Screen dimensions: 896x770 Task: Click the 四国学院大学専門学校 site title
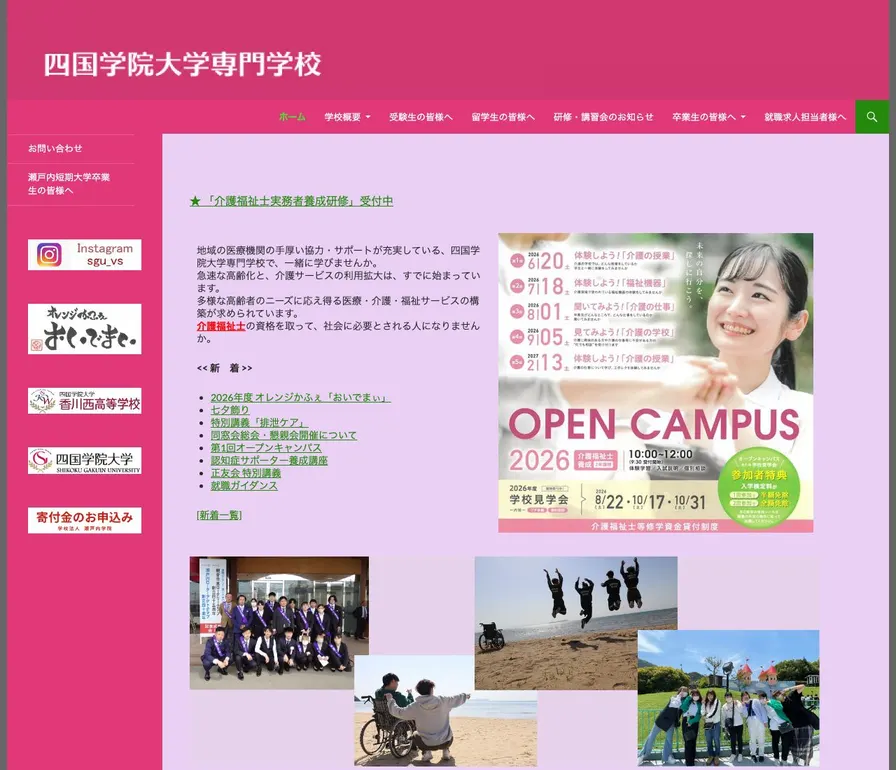[182, 64]
